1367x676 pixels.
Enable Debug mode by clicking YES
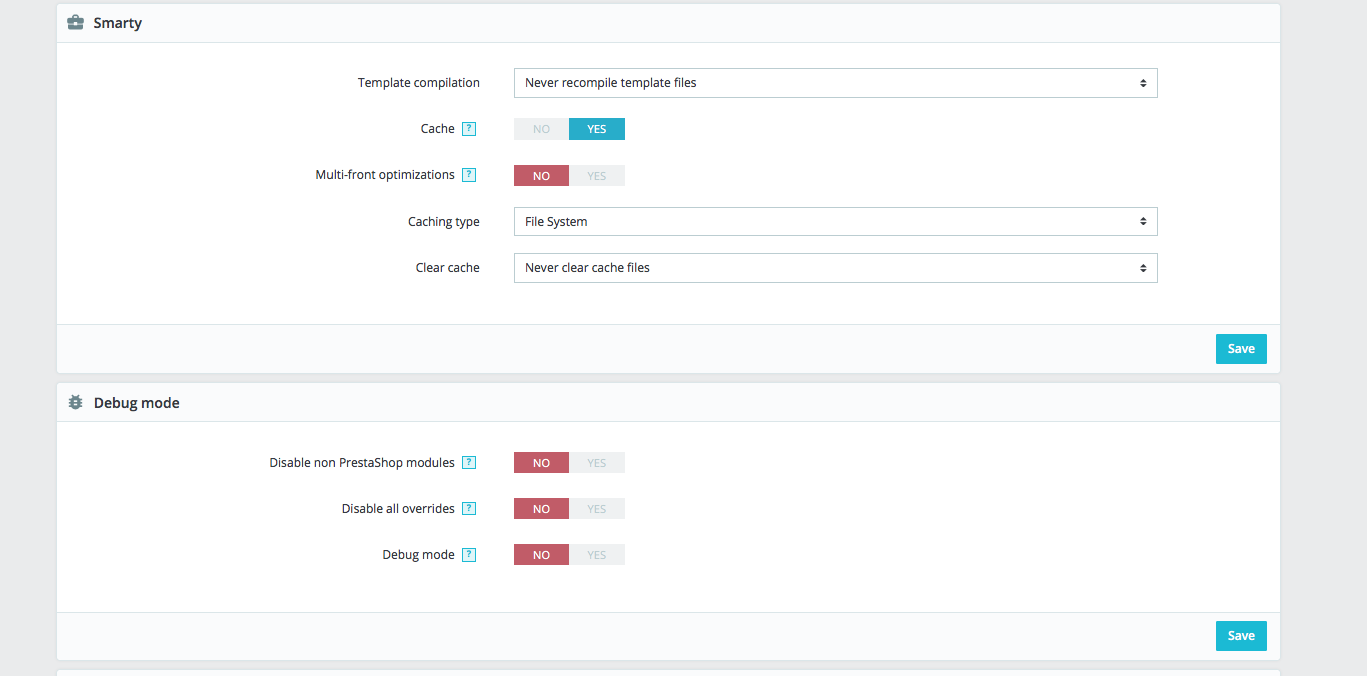coord(597,555)
